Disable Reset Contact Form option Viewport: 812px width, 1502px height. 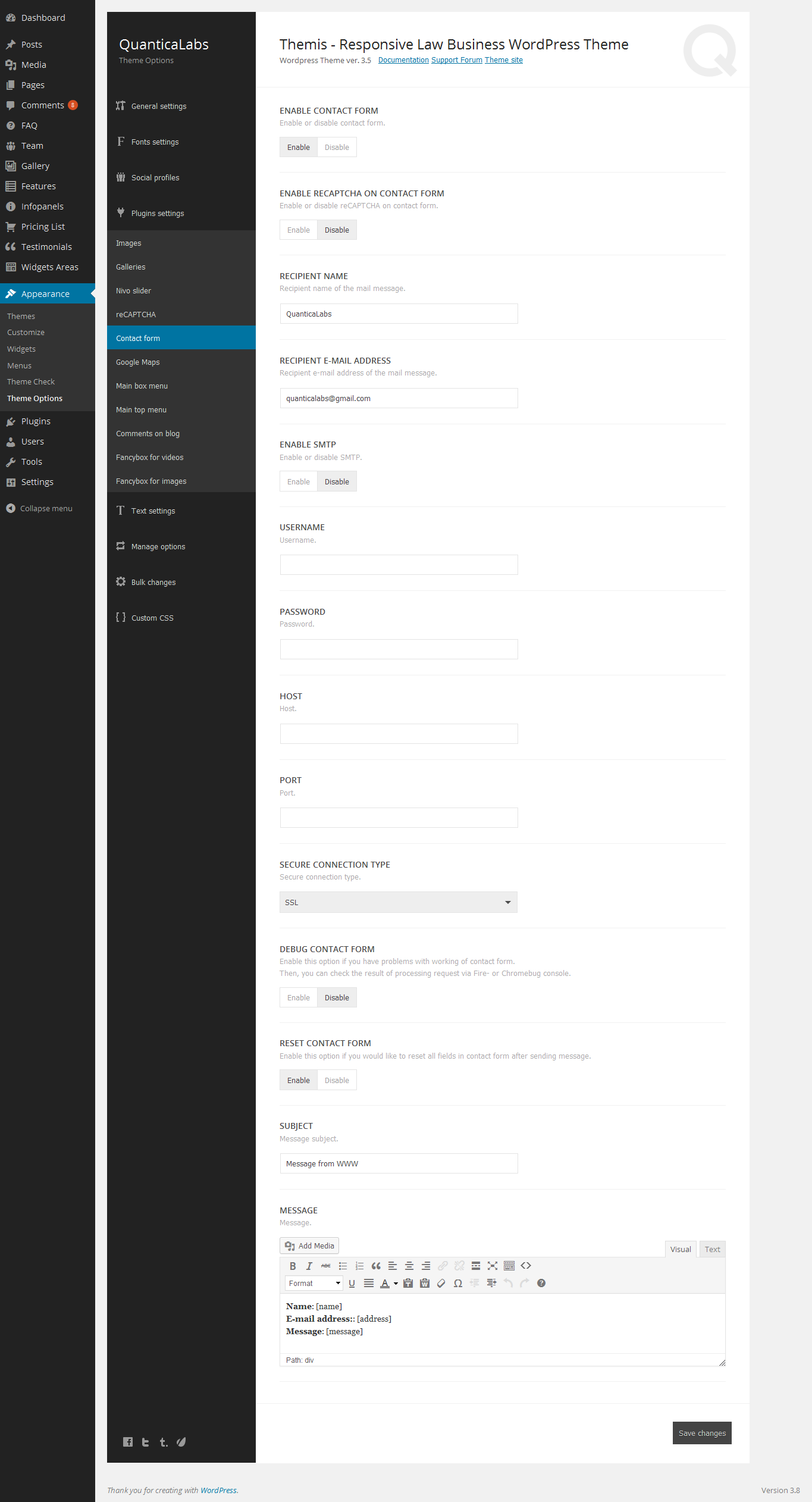(337, 1080)
